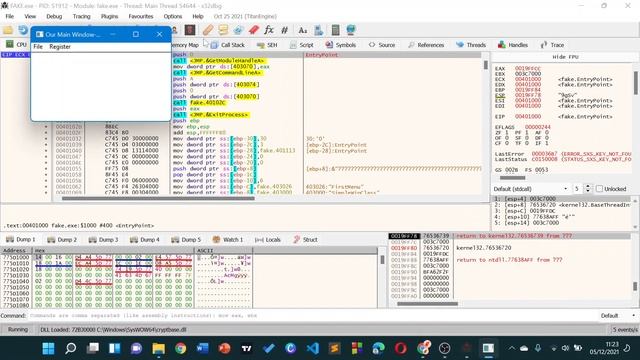Open Google Chrome from taskbar
640x360 pixels.
[180, 348]
